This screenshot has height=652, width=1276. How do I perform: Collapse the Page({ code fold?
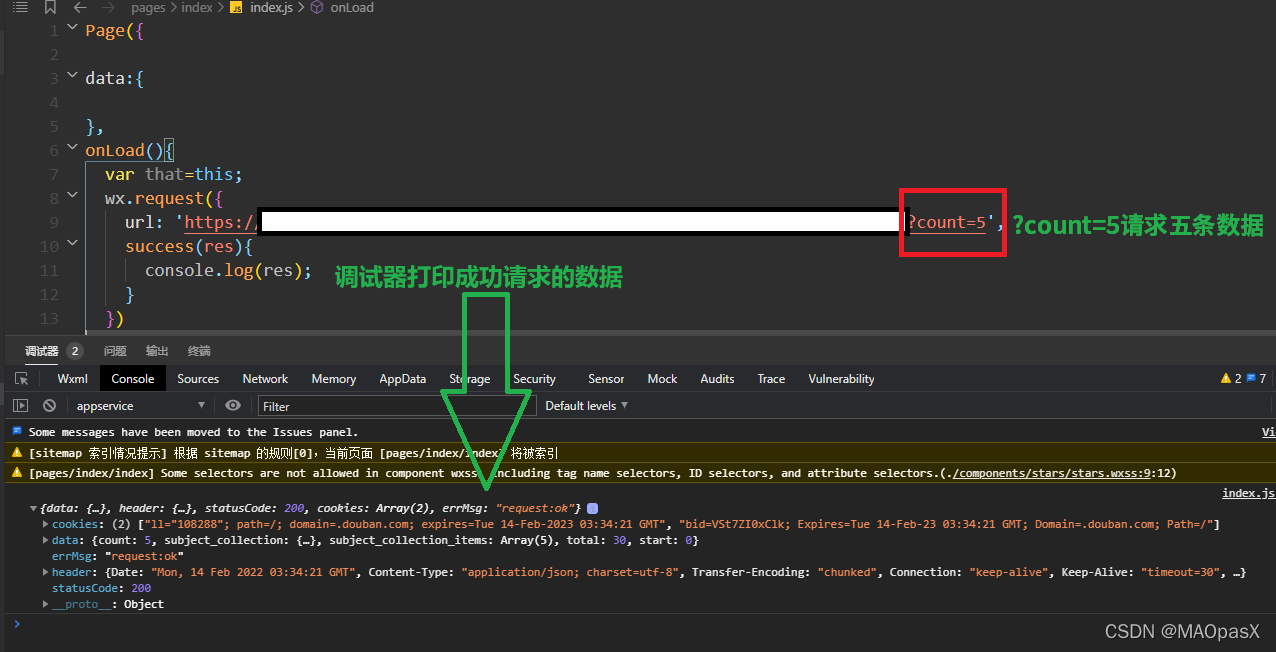tap(72, 29)
